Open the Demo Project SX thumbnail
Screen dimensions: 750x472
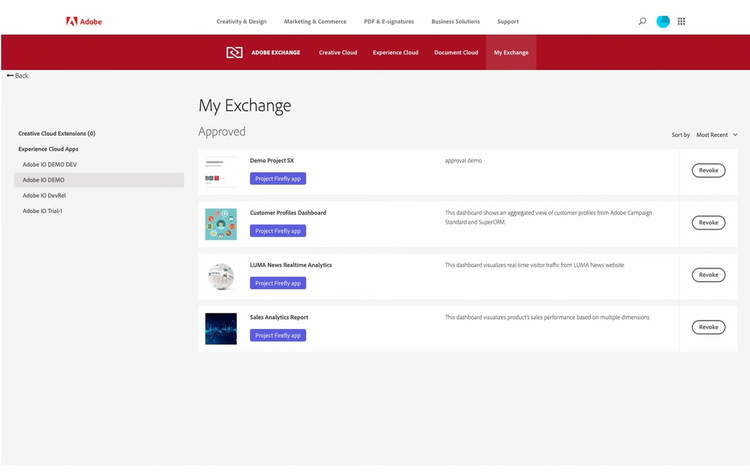221,171
